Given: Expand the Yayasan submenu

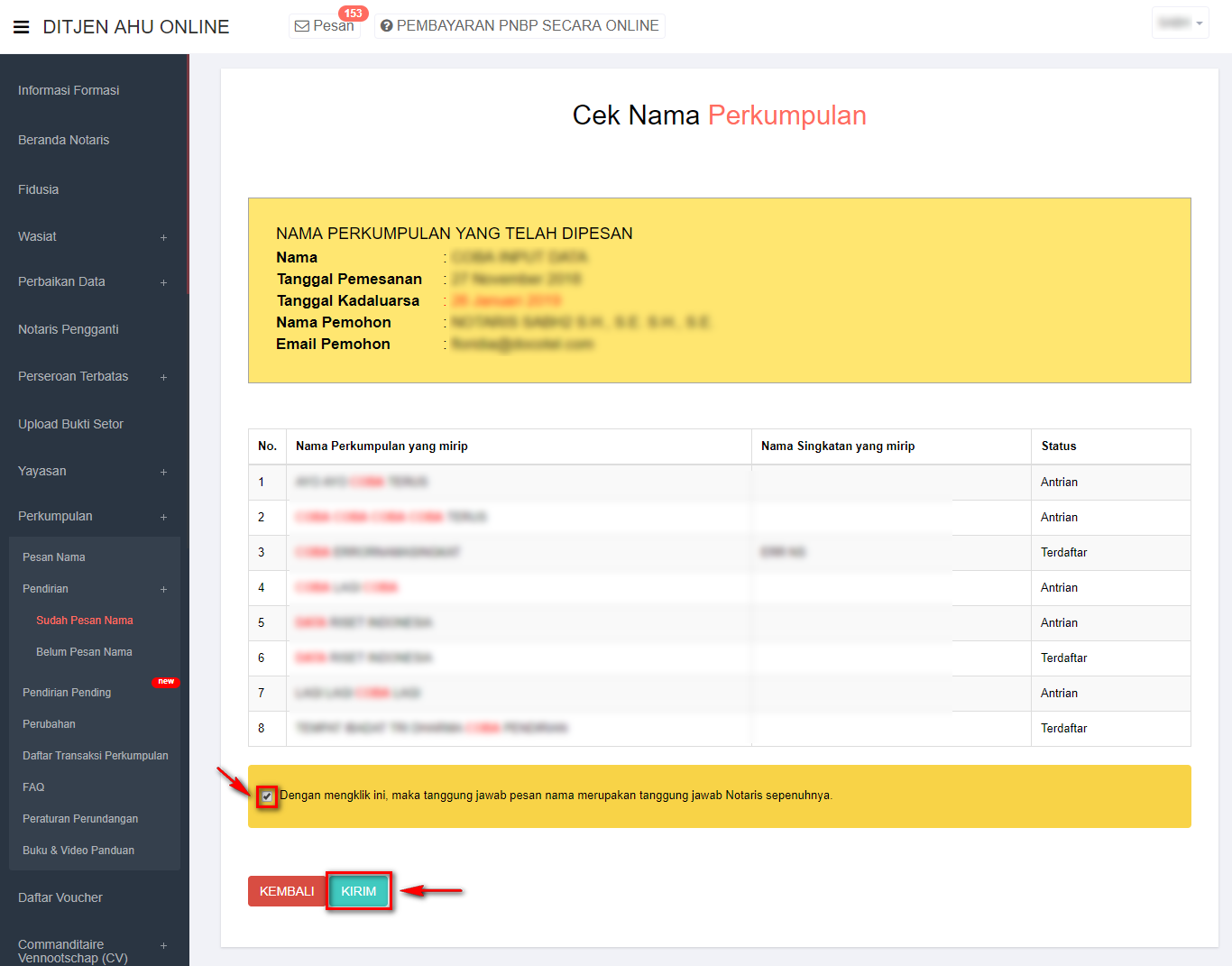Looking at the screenshot, I should [x=163, y=472].
